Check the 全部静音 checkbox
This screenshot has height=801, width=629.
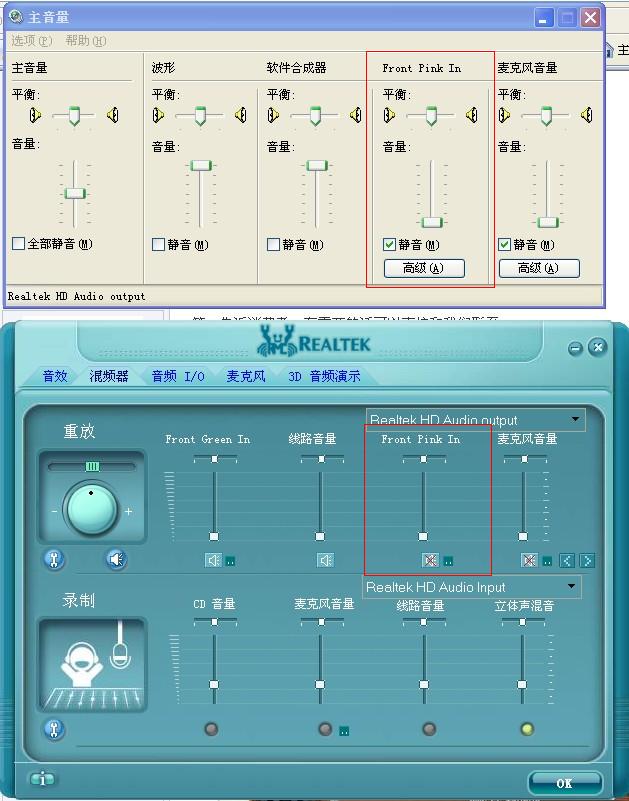(x=18, y=243)
